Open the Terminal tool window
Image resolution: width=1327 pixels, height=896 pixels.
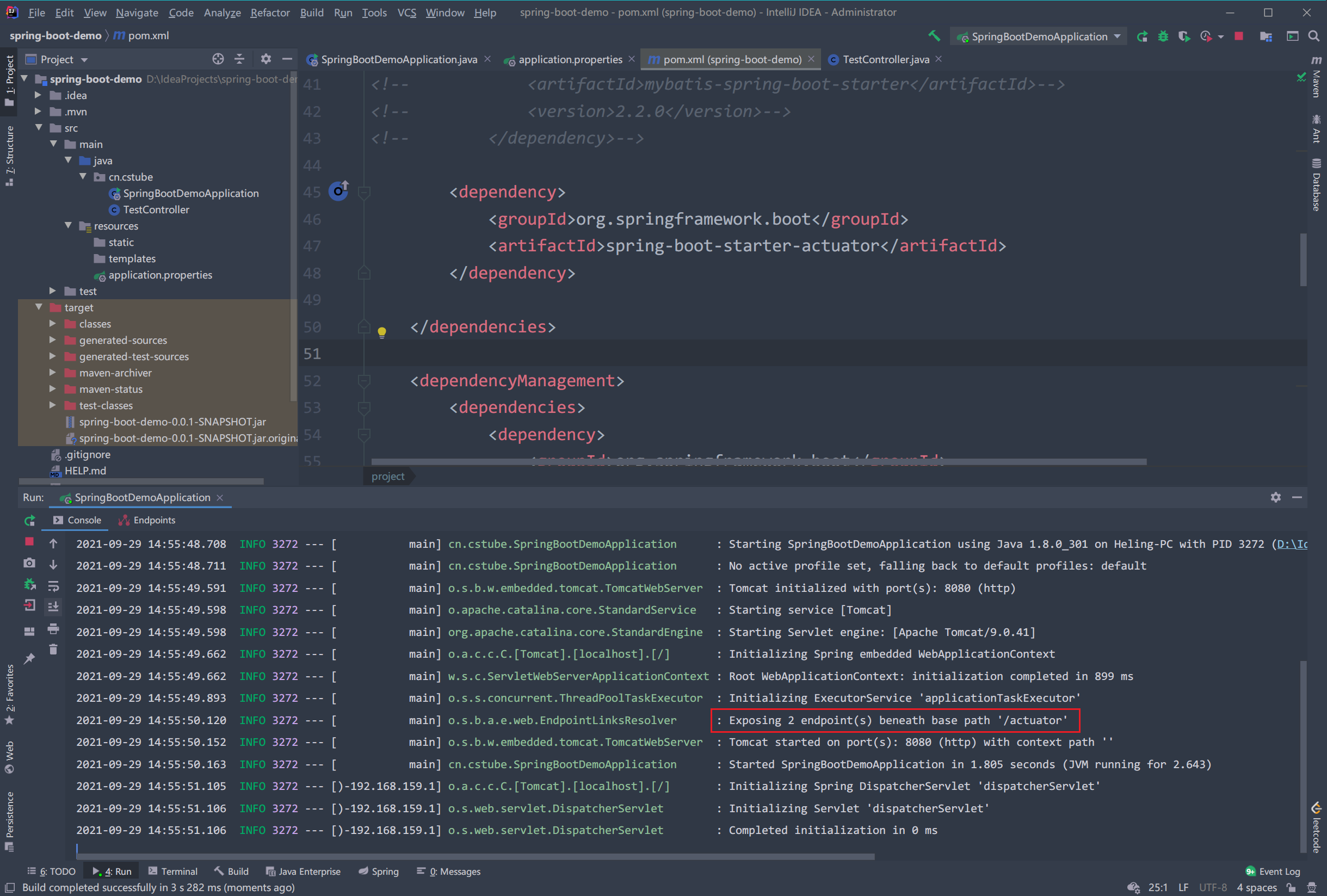click(173, 872)
